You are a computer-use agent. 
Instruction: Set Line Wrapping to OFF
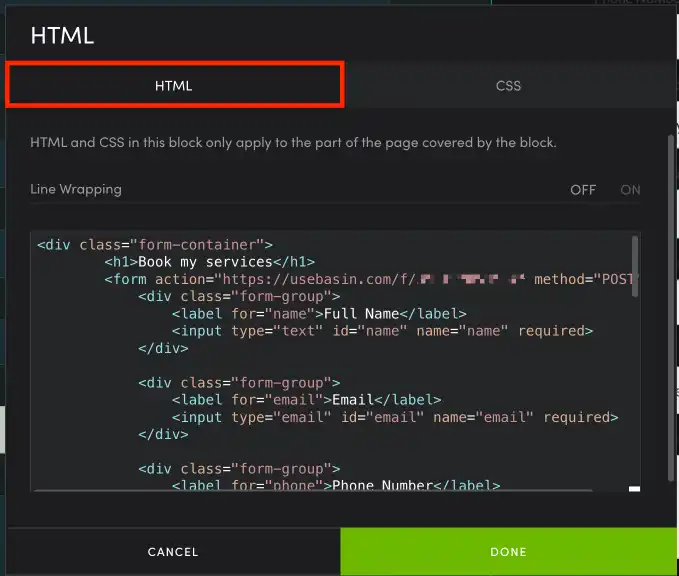(x=582, y=190)
